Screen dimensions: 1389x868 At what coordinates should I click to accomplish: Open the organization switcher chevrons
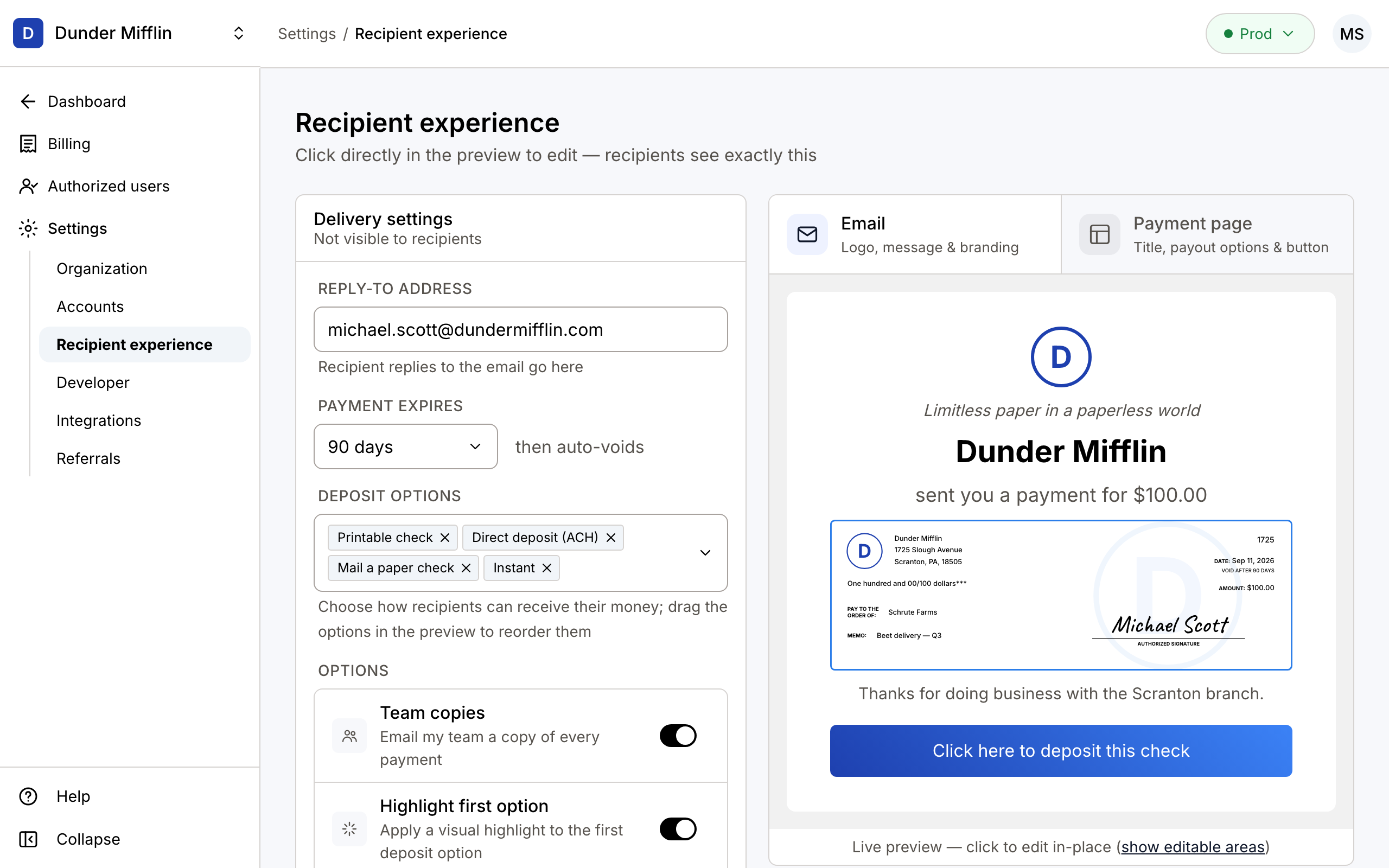(x=239, y=33)
